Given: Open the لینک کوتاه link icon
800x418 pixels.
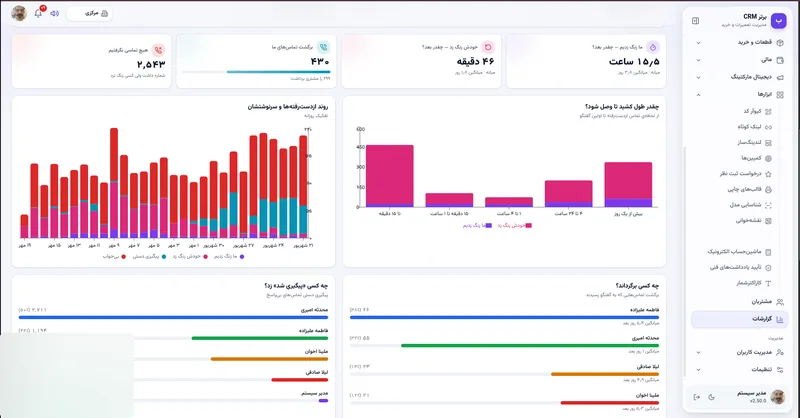Looking at the screenshot, I should coord(768,127).
